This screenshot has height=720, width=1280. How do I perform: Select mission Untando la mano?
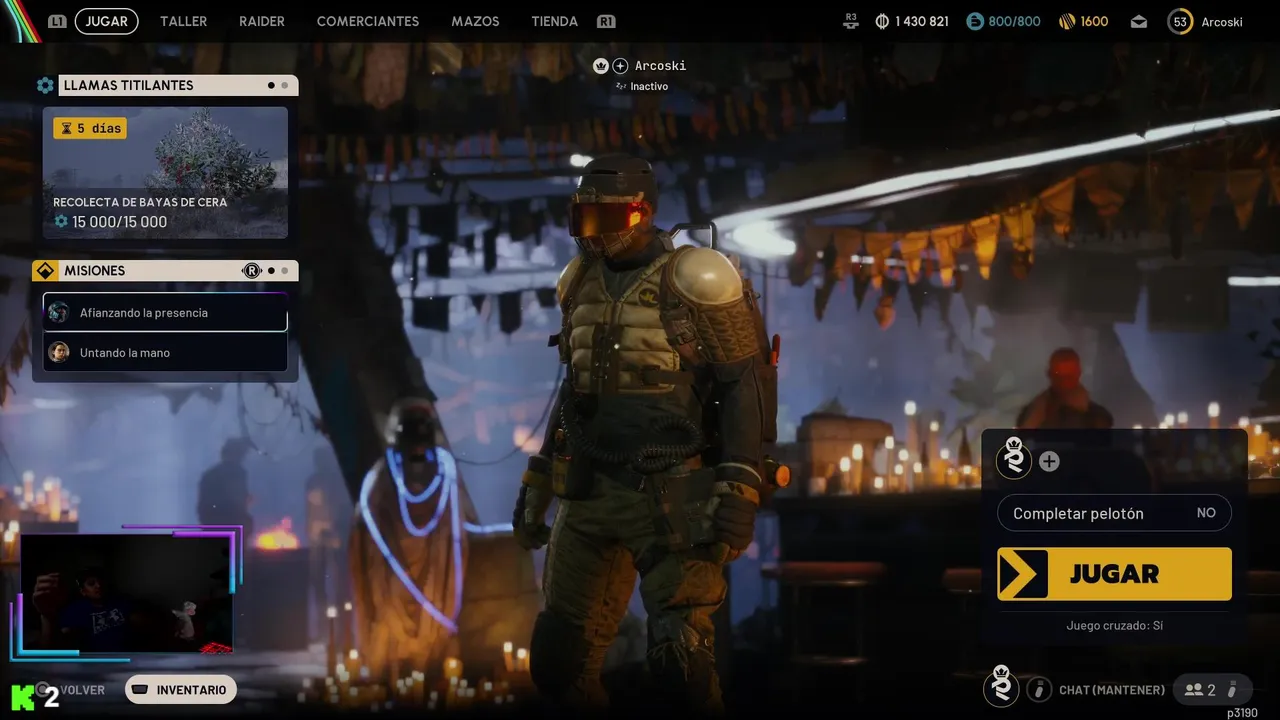click(x=165, y=352)
